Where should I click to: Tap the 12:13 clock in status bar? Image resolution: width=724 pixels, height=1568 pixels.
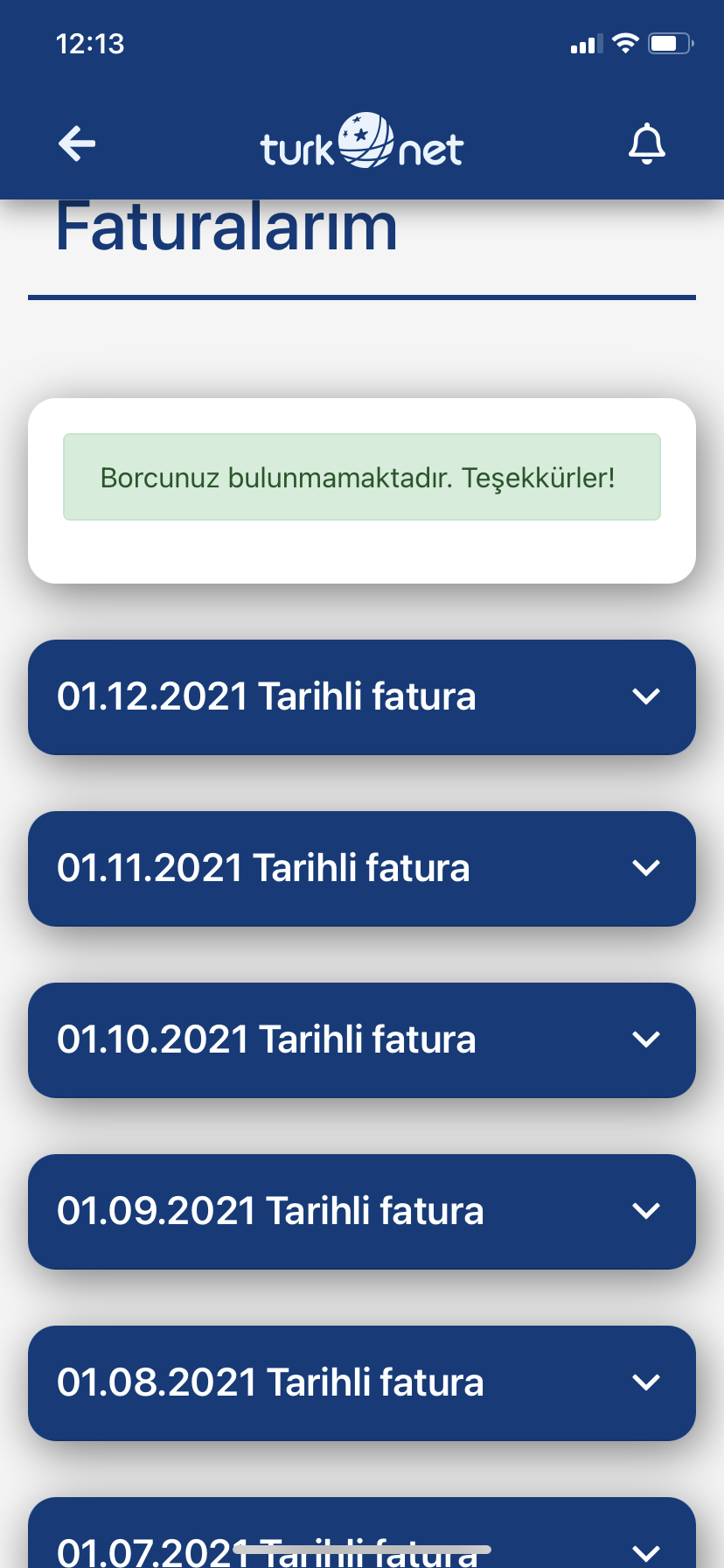[x=90, y=44]
